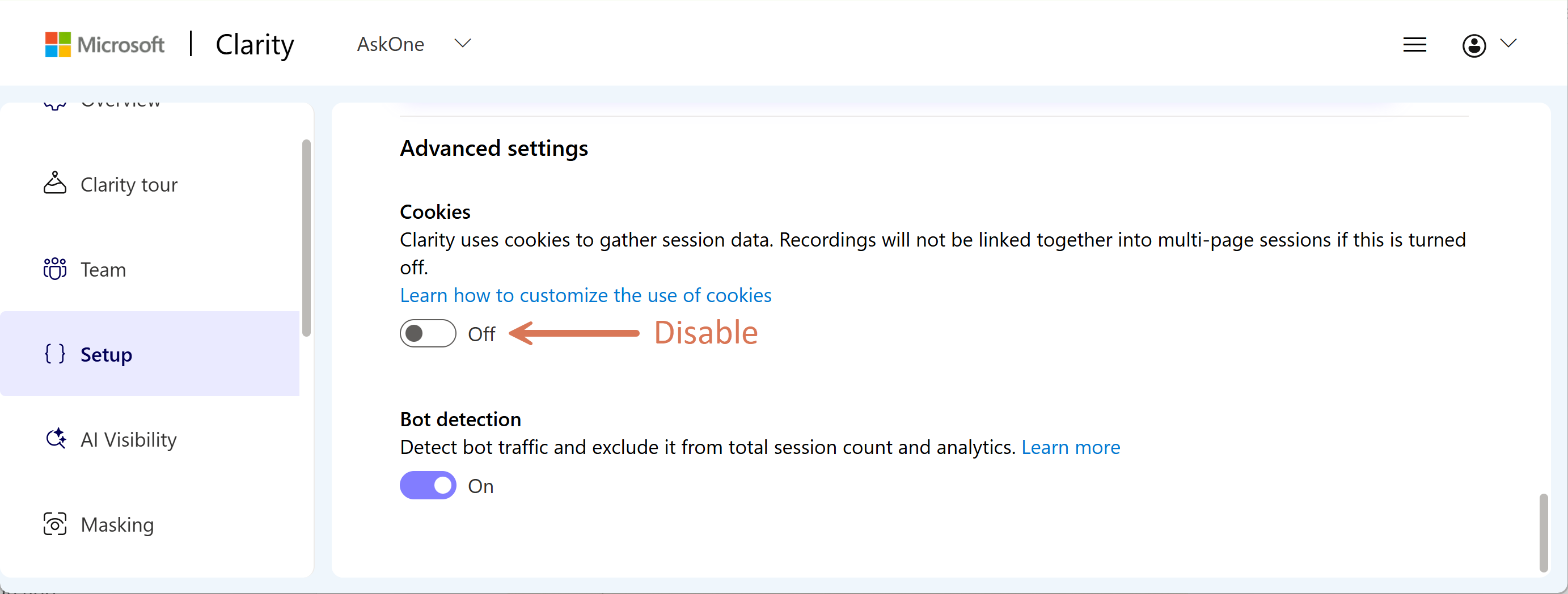Expand the AskOne project dropdown
The height and width of the screenshot is (594, 1568).
[x=463, y=43]
